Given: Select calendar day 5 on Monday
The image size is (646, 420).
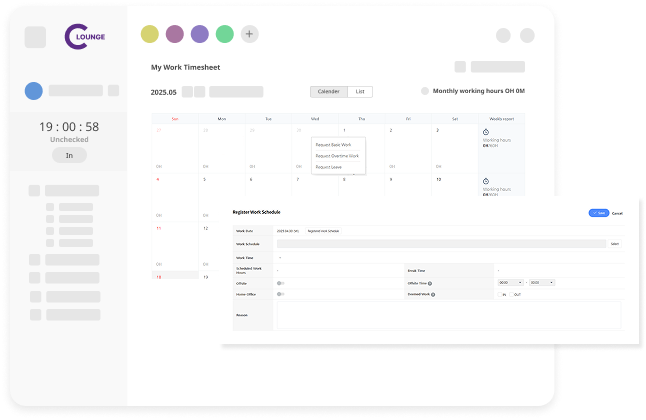Looking at the screenshot, I should (x=204, y=180).
